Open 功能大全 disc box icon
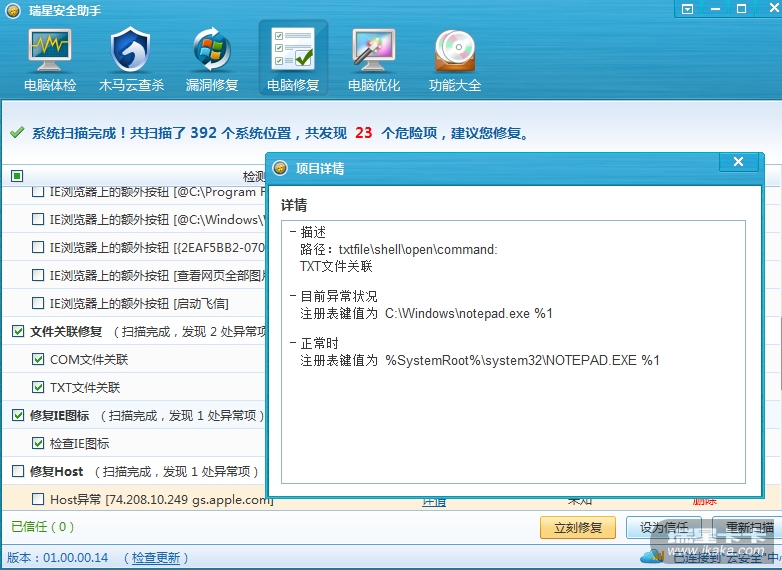The image size is (782, 570). (x=454, y=51)
